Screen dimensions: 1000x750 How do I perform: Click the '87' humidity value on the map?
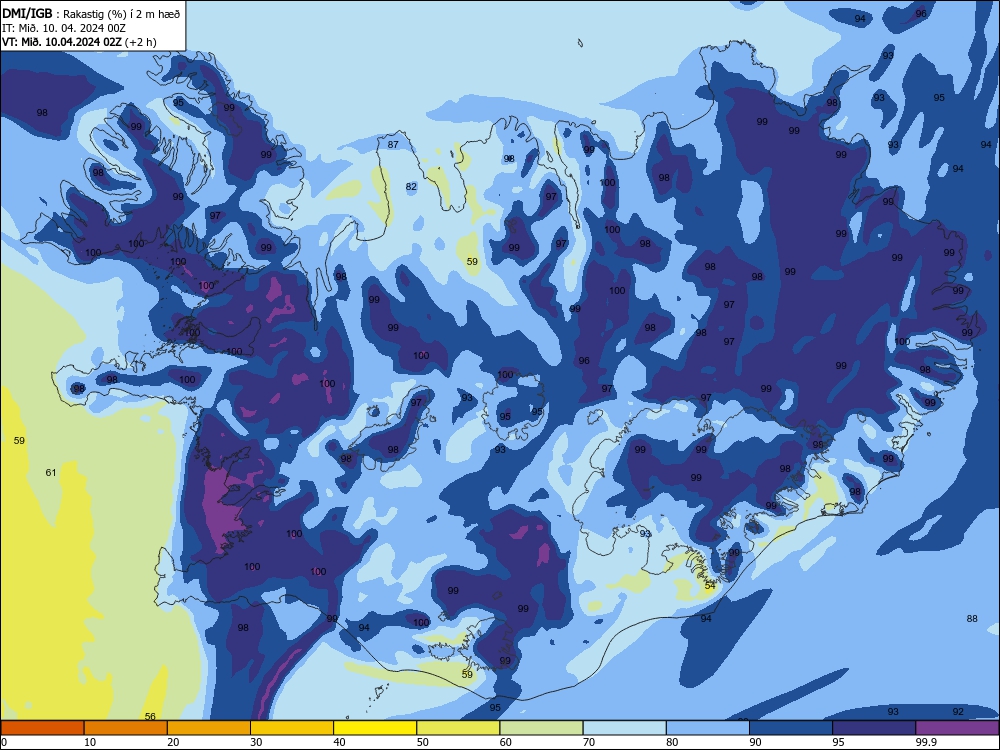pos(393,145)
